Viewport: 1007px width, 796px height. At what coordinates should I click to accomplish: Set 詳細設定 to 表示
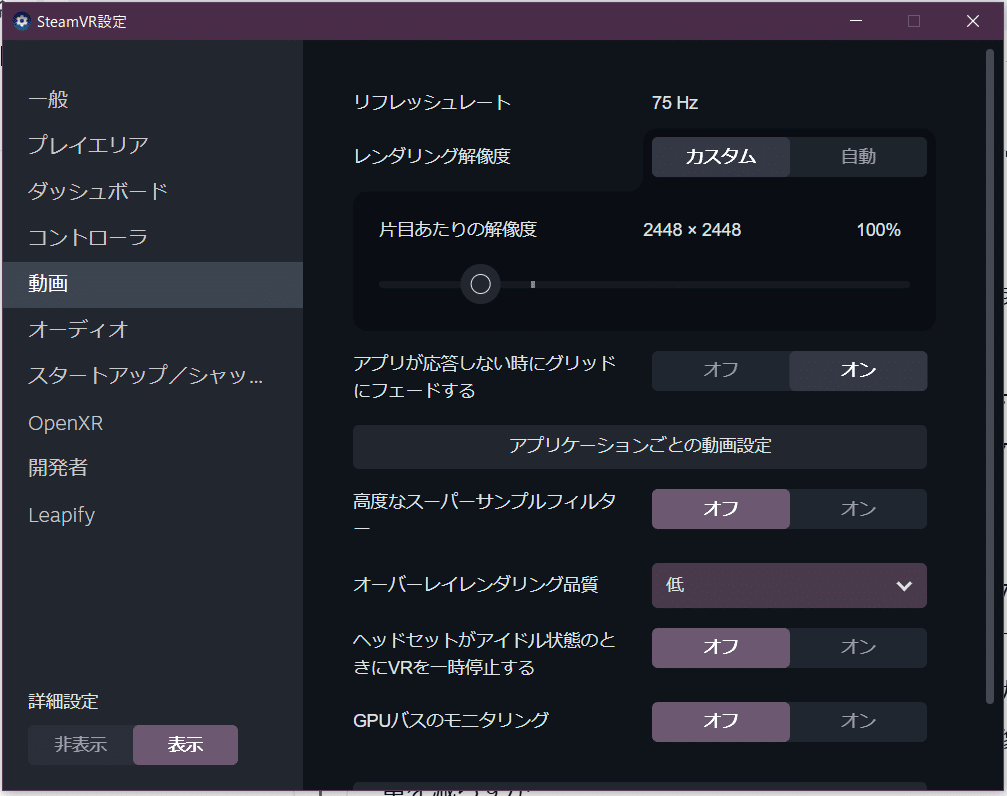186,745
